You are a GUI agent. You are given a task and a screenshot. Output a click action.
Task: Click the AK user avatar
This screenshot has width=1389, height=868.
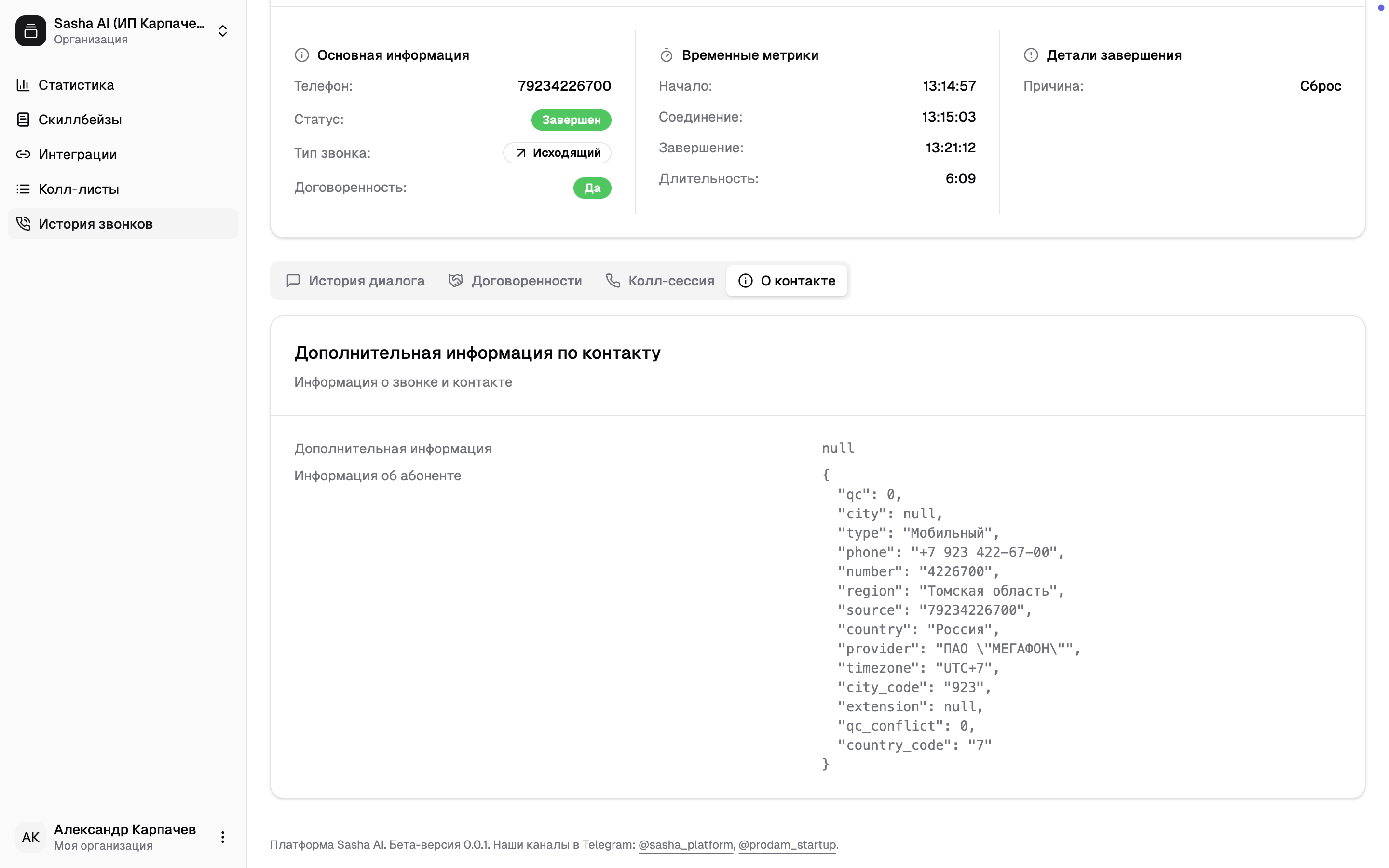(x=31, y=837)
